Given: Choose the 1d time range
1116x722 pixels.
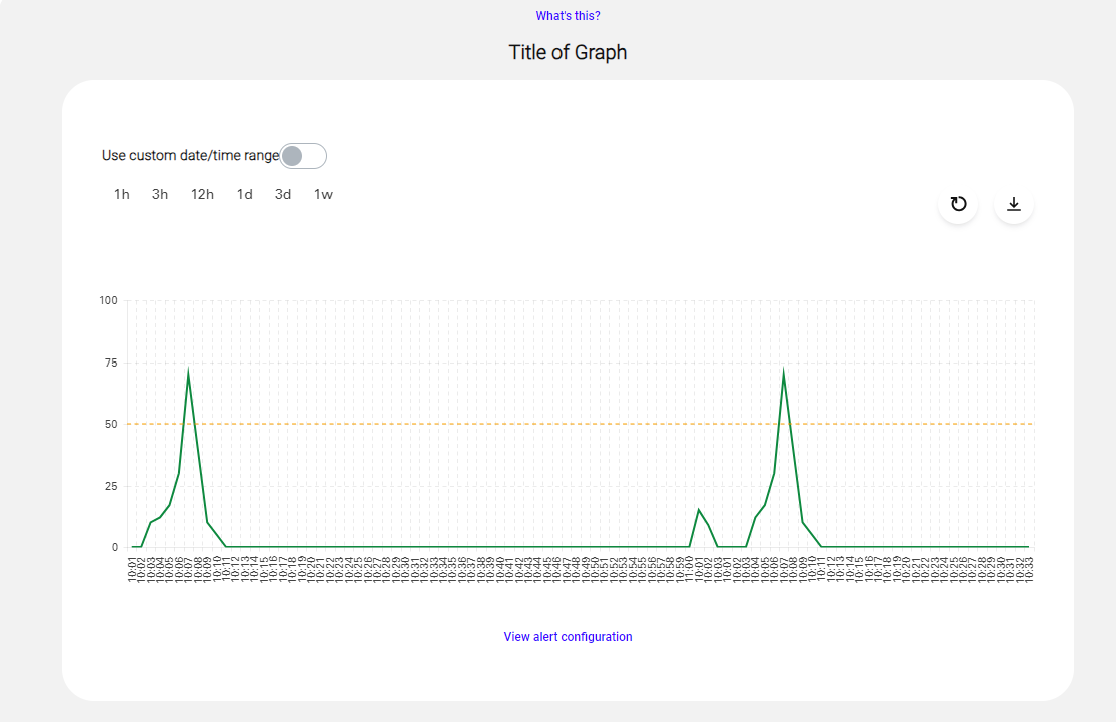Looking at the screenshot, I should [x=244, y=194].
